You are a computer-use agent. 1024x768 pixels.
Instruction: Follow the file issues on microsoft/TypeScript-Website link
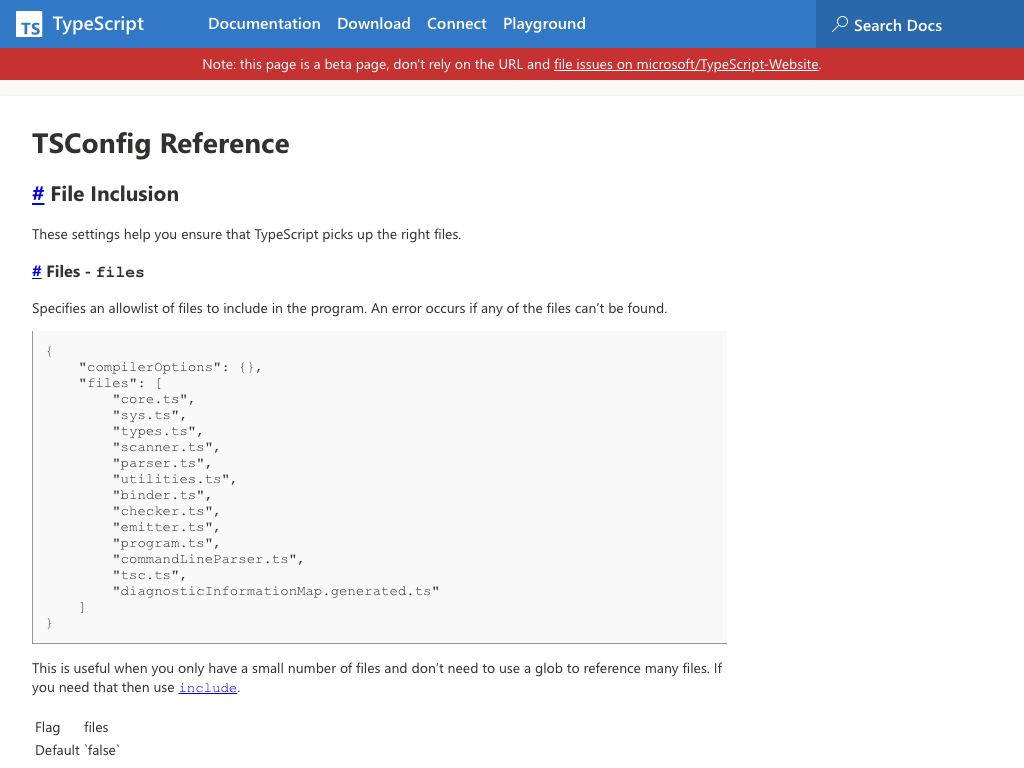point(686,65)
